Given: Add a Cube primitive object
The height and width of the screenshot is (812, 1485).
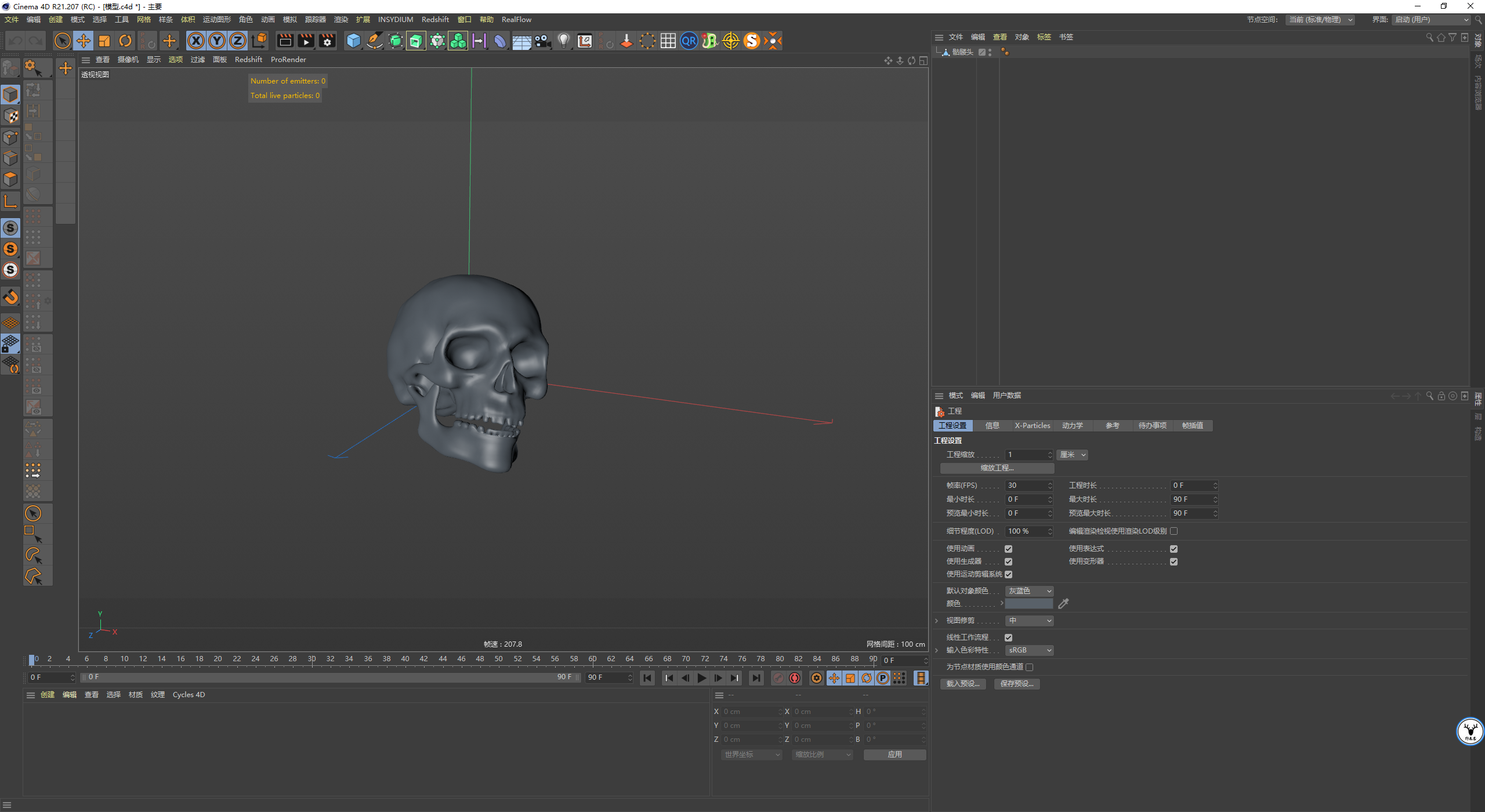Looking at the screenshot, I should click(353, 41).
